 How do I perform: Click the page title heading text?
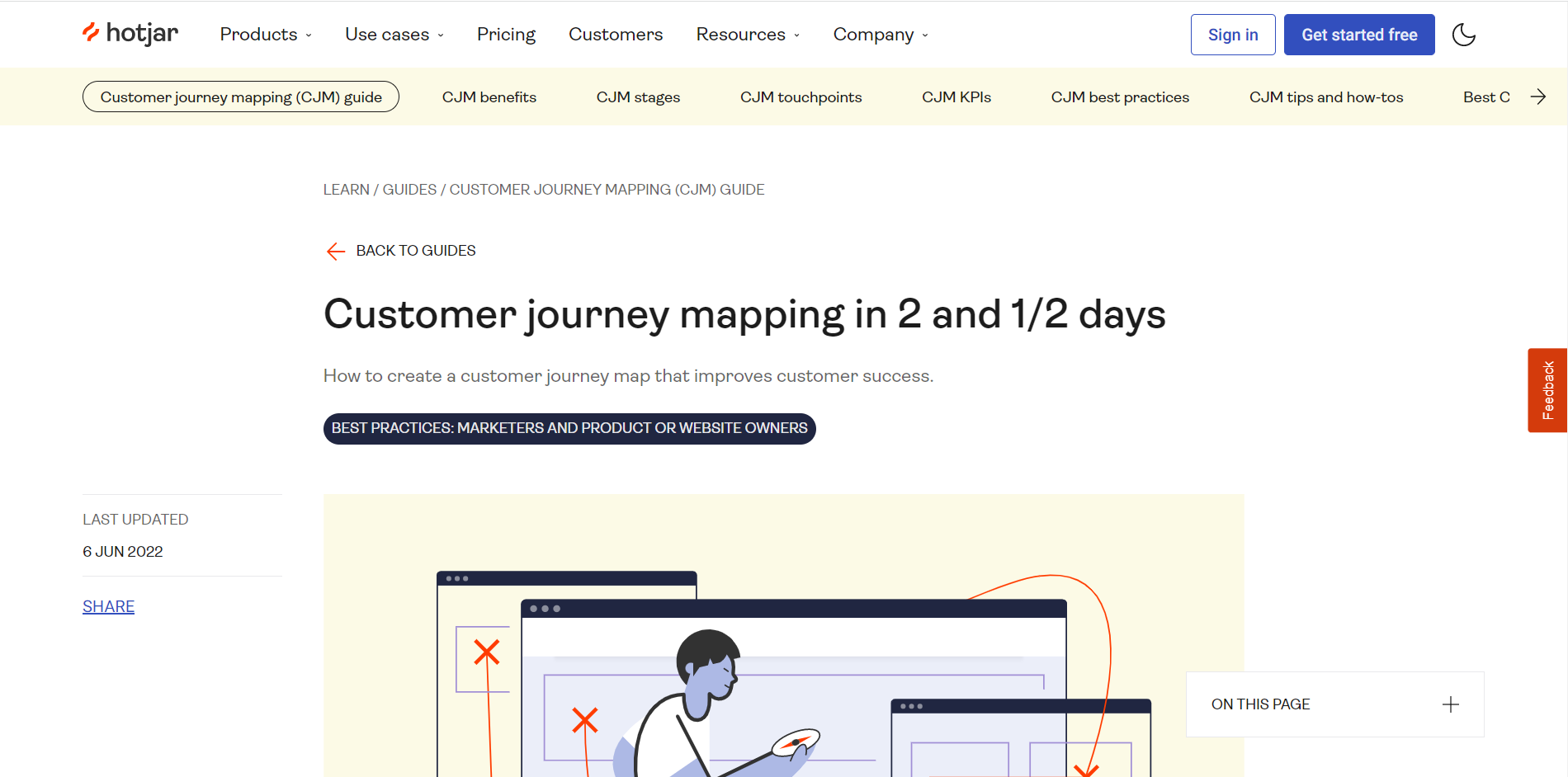744,315
